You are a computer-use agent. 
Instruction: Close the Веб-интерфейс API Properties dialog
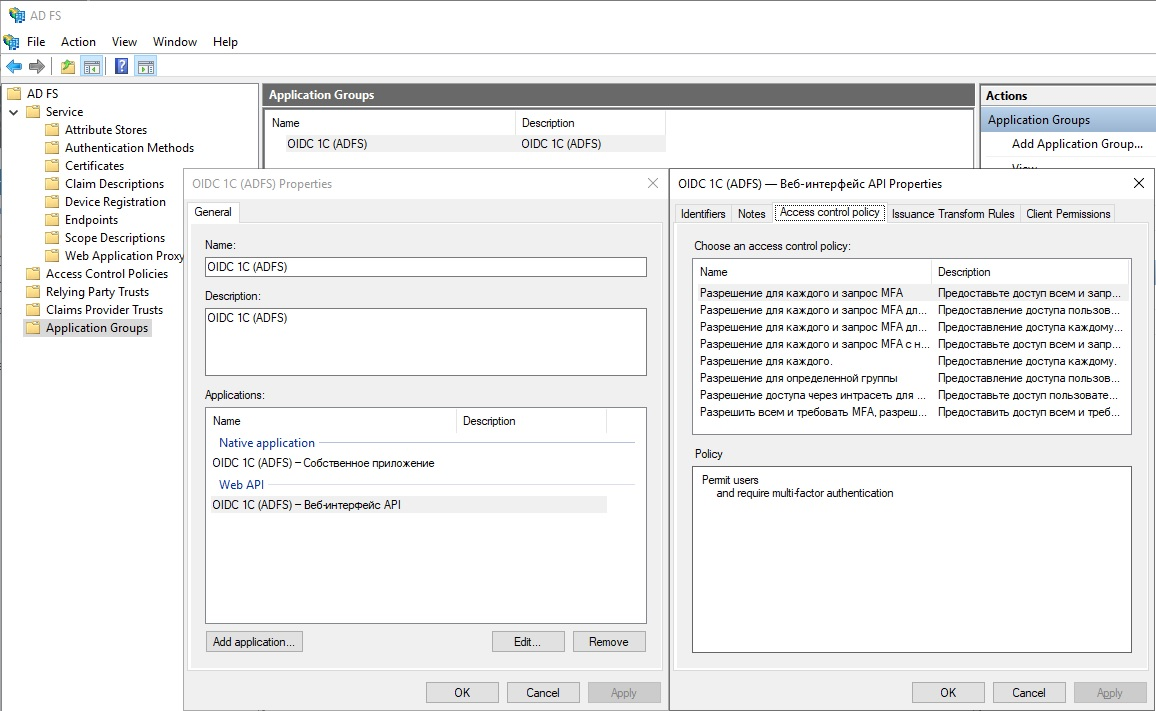[1138, 183]
